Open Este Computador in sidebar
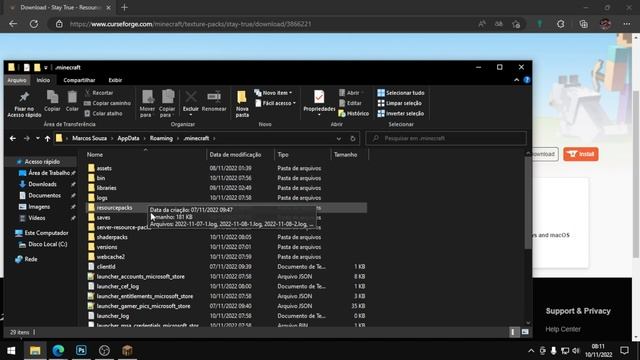Viewport: 640px width, 360px height. 46,233
